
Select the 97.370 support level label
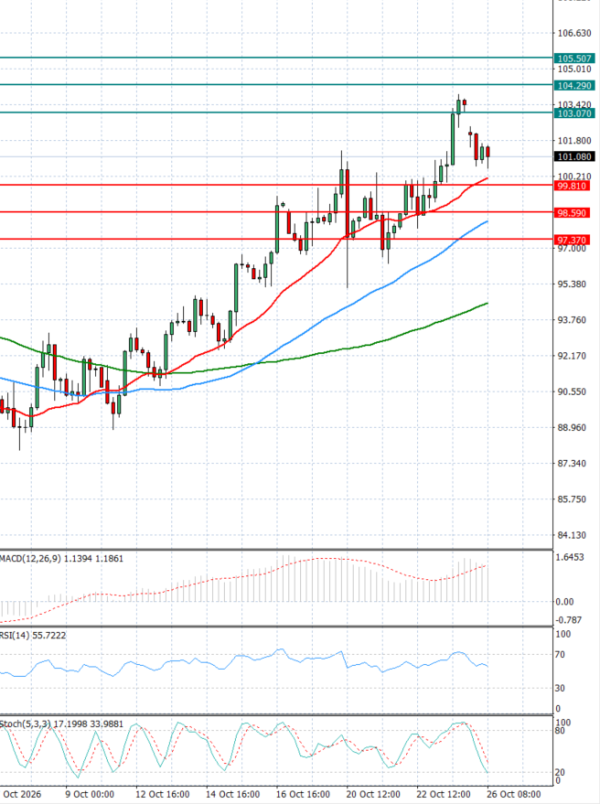[x=572, y=240]
